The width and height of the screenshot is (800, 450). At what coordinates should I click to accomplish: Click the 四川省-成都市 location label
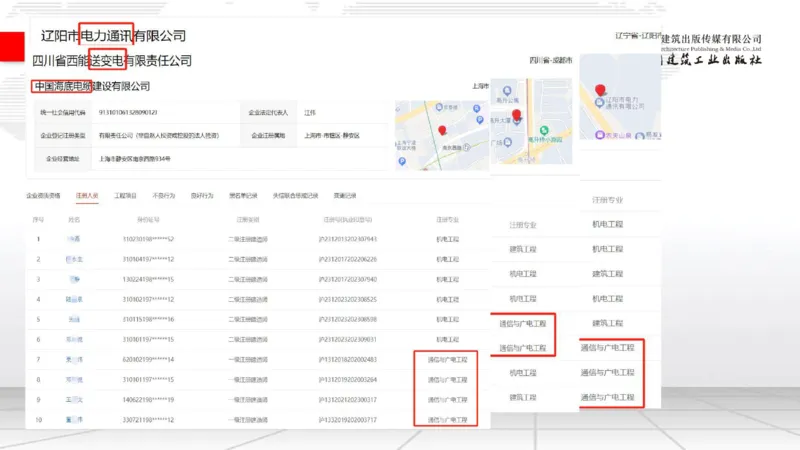pos(551,60)
